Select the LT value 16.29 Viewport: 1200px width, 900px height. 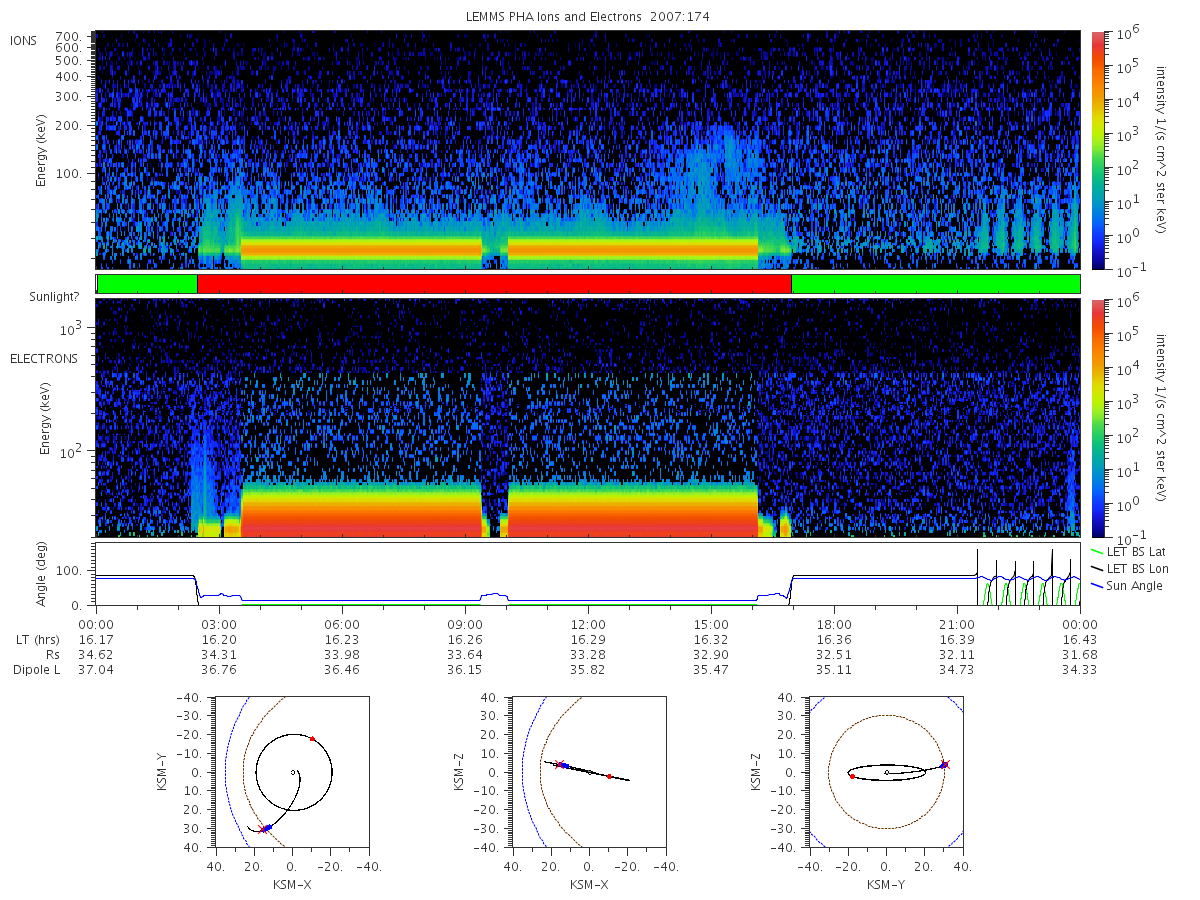coord(588,638)
